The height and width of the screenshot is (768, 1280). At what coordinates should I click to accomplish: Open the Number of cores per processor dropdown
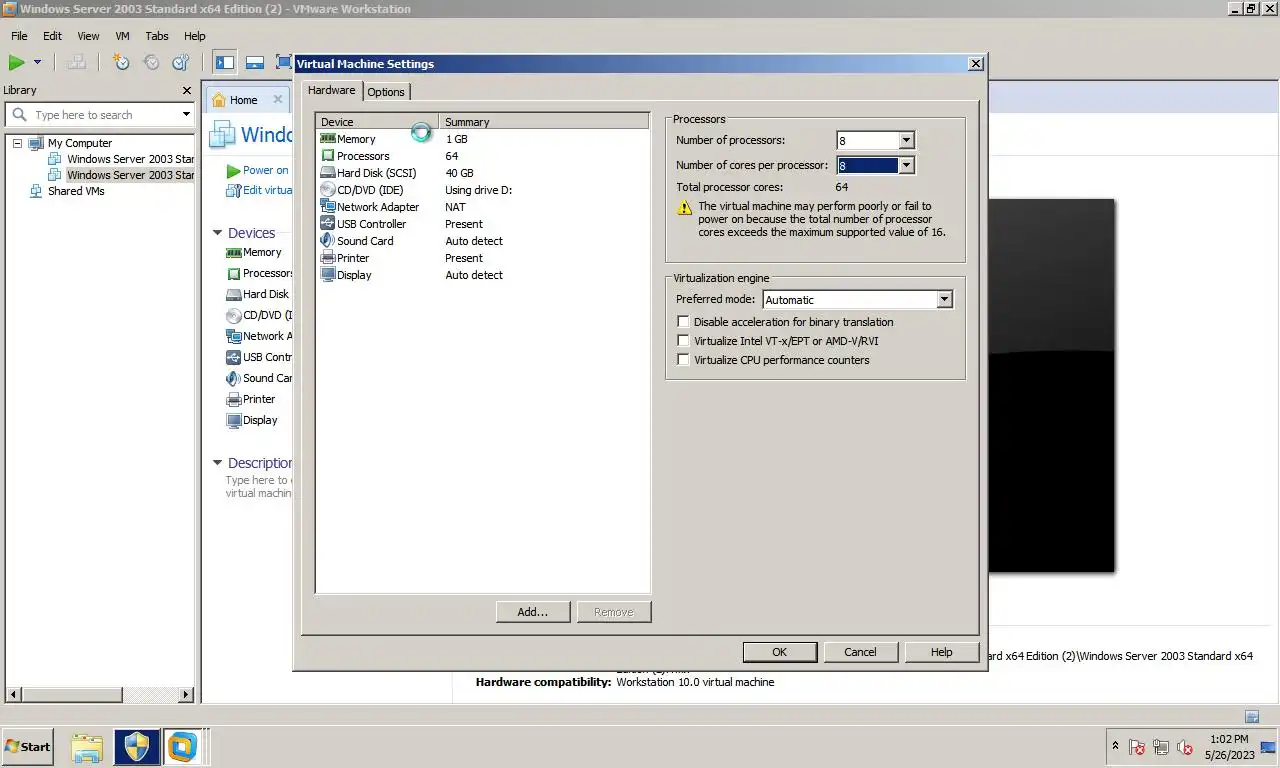tap(906, 166)
